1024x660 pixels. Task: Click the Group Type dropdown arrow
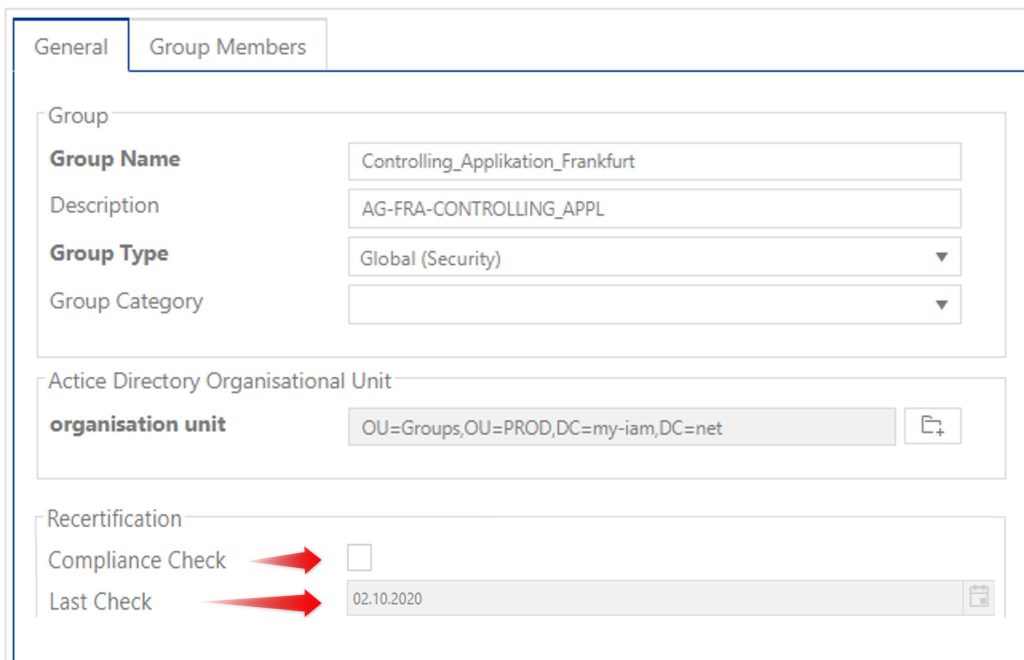pos(940,257)
